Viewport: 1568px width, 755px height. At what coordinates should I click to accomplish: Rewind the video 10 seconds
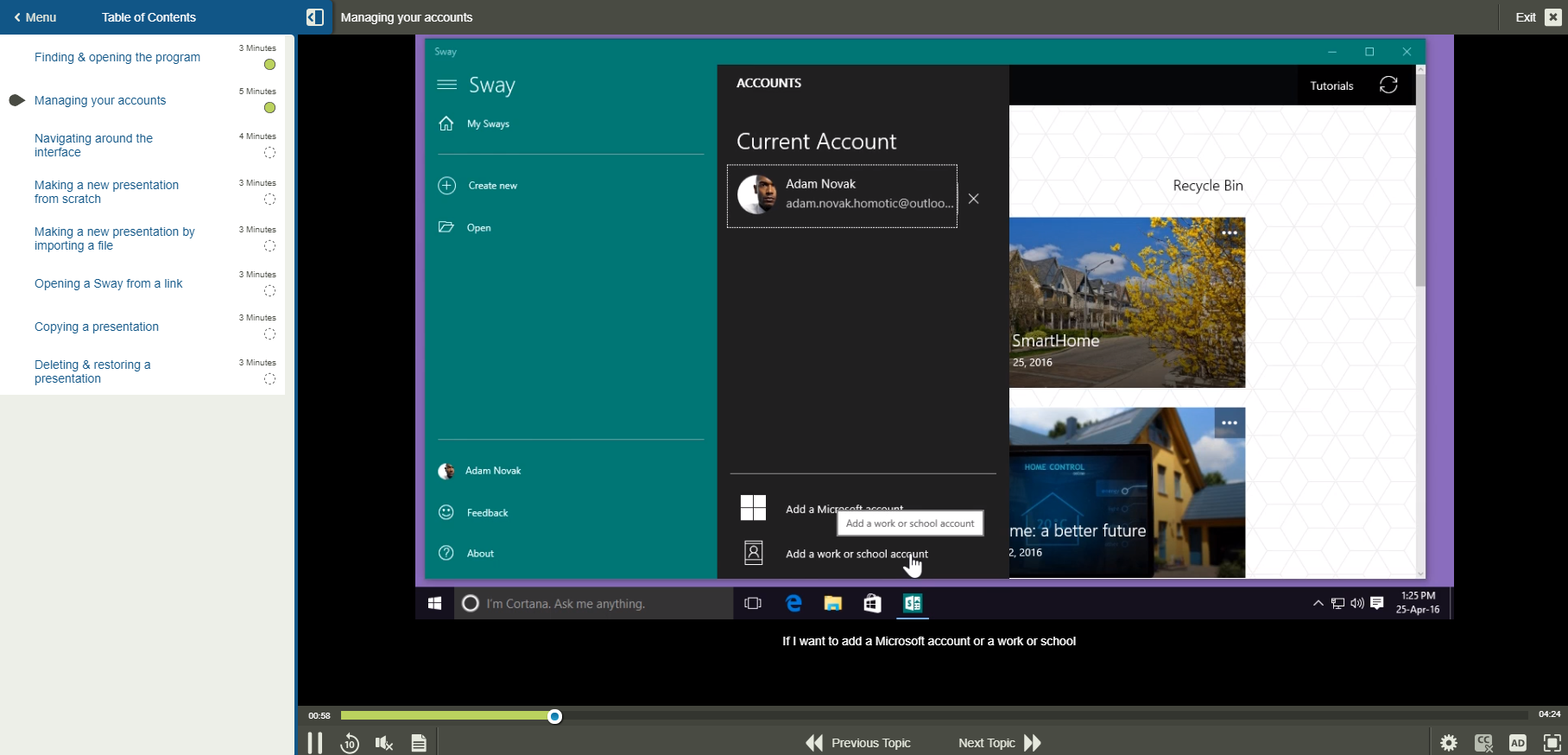coord(350,743)
